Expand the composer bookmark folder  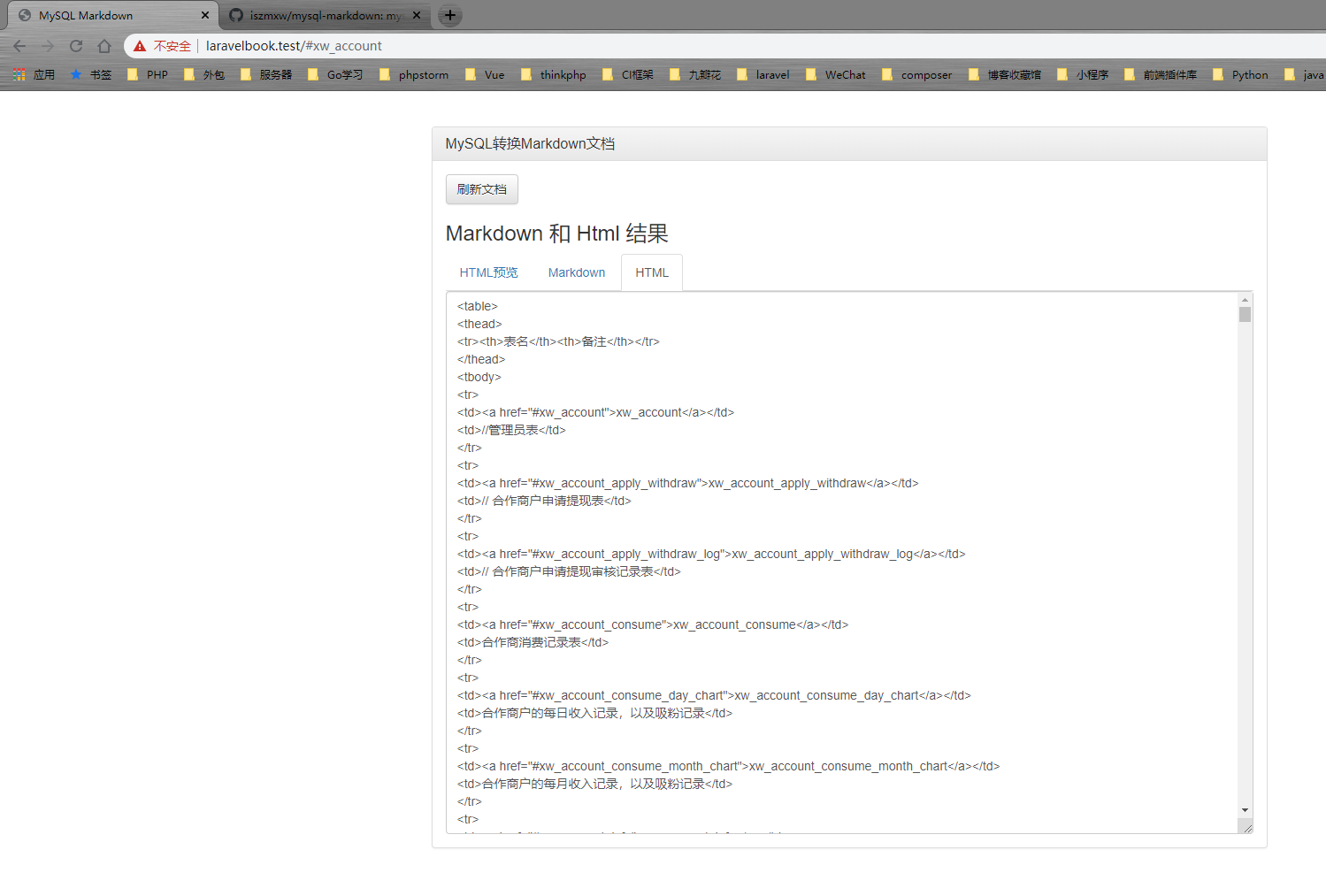click(x=917, y=75)
